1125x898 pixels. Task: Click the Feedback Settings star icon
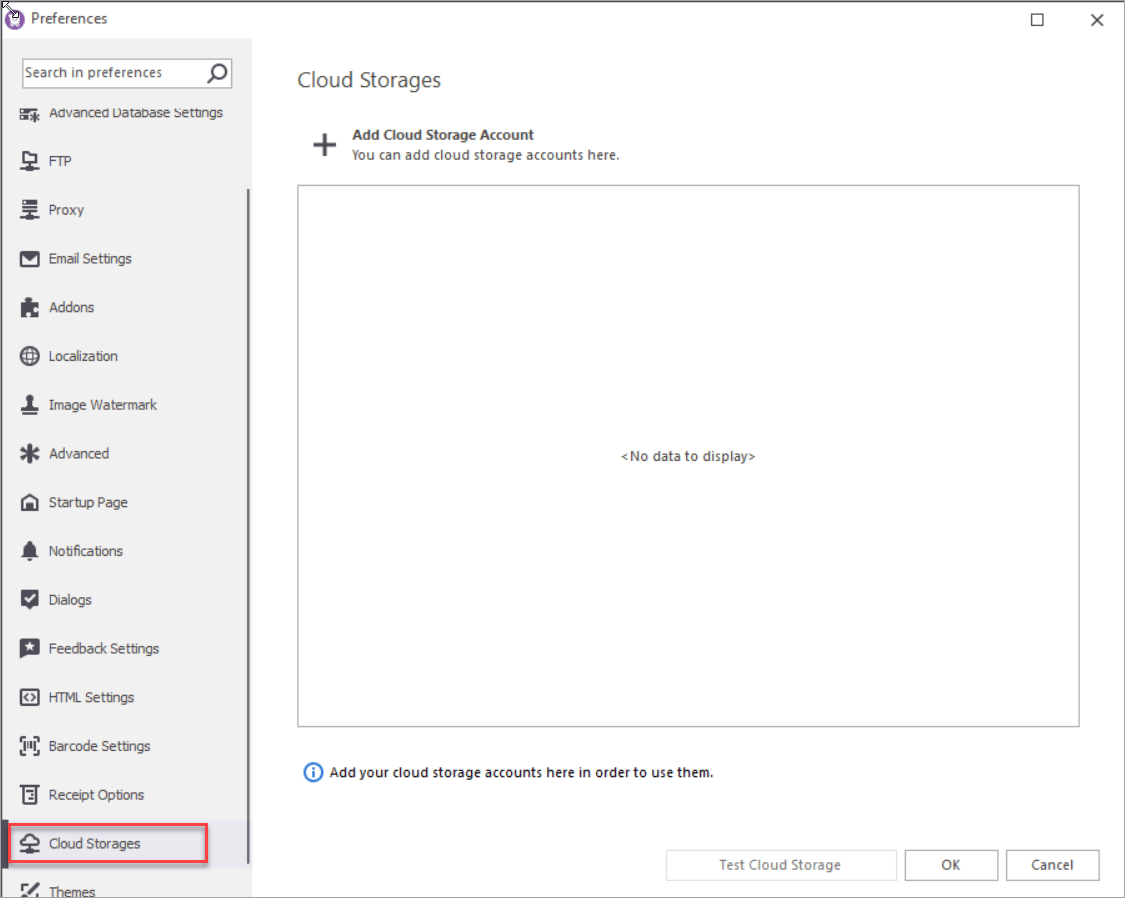tap(29, 649)
